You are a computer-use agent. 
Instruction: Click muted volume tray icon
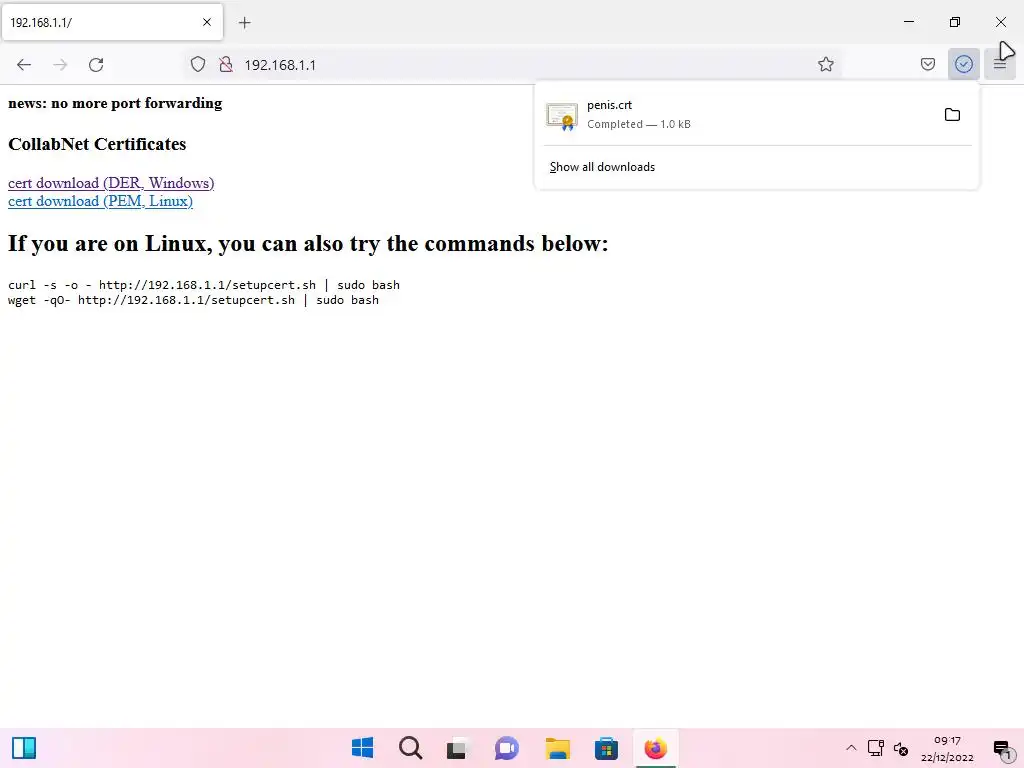click(x=901, y=749)
